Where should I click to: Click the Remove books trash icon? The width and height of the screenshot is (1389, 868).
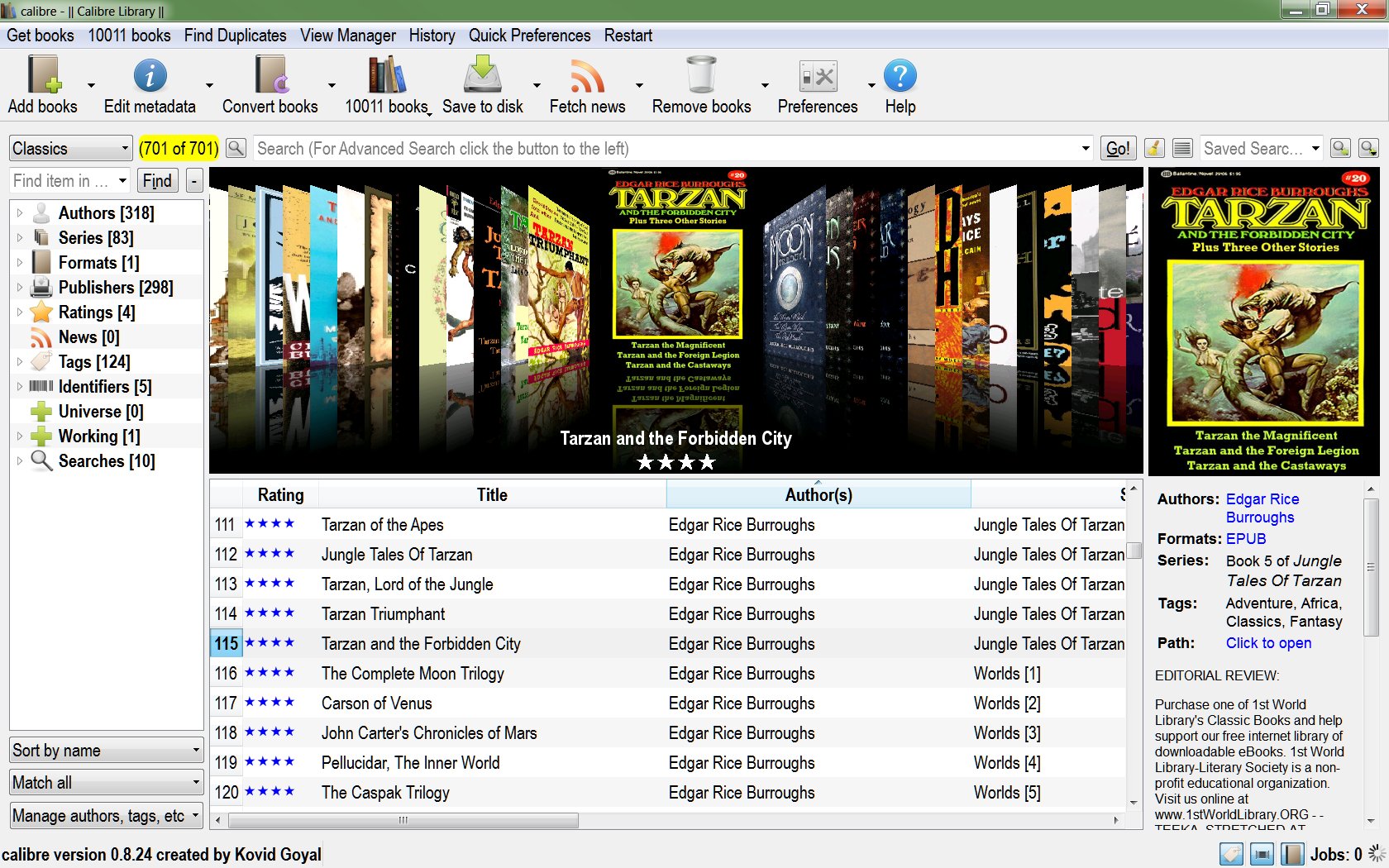point(701,74)
